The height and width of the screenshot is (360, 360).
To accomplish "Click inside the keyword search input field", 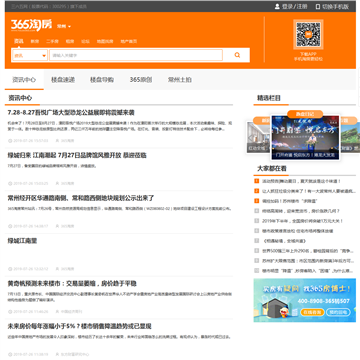I will tap(136, 55).
